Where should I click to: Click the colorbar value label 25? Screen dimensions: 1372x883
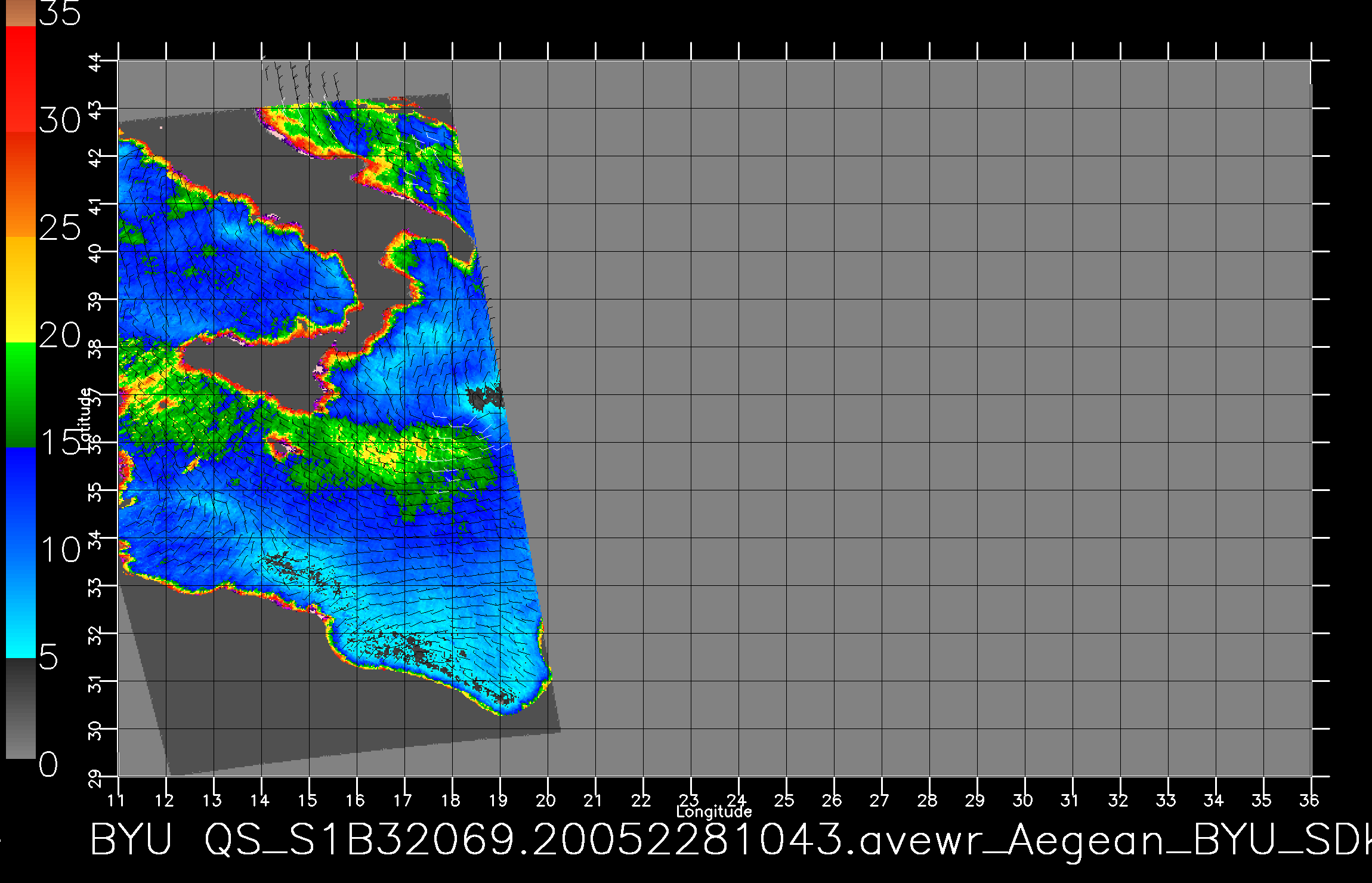pos(60,228)
